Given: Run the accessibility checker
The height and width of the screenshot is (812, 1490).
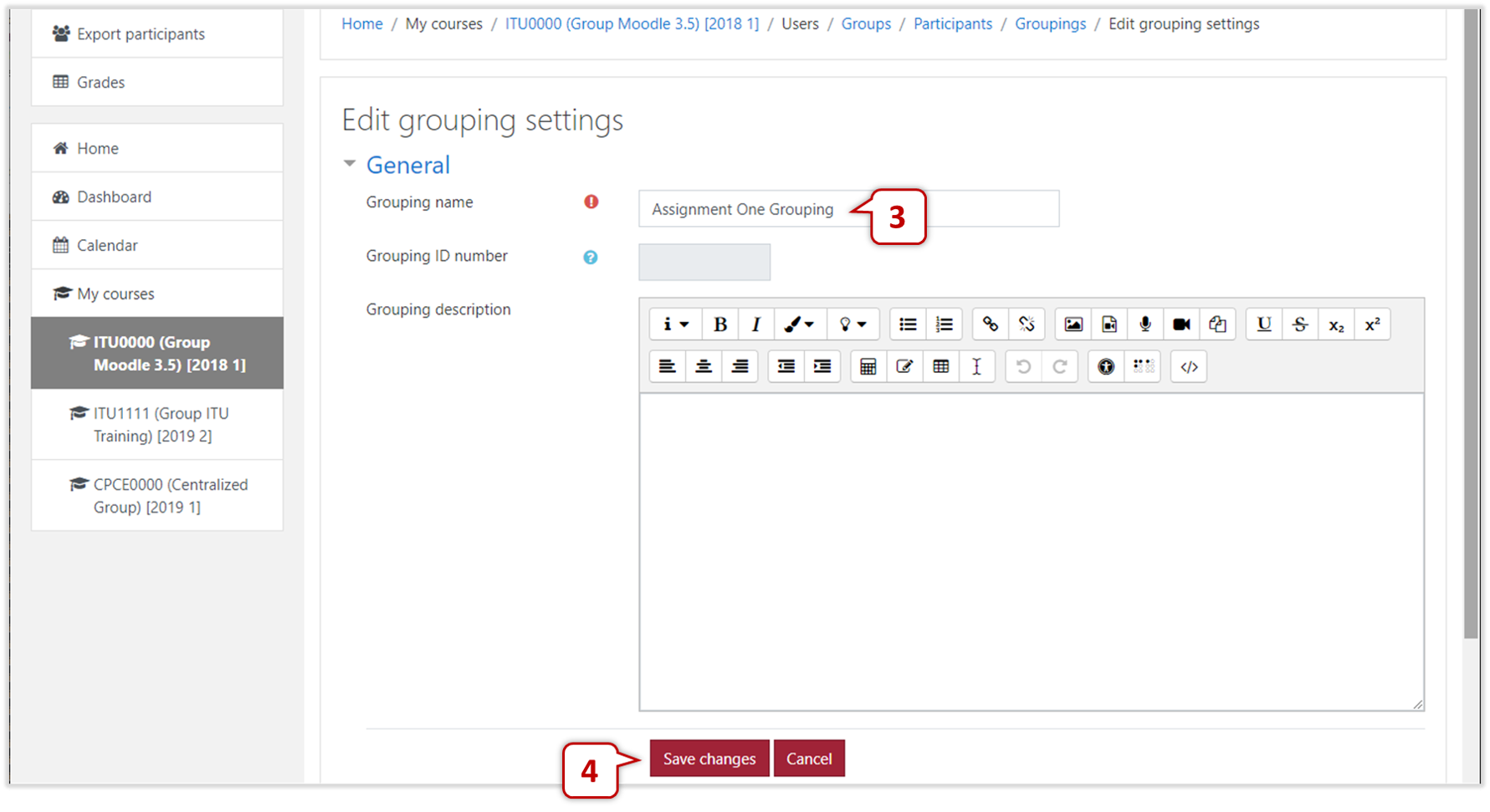Looking at the screenshot, I should click(1106, 366).
